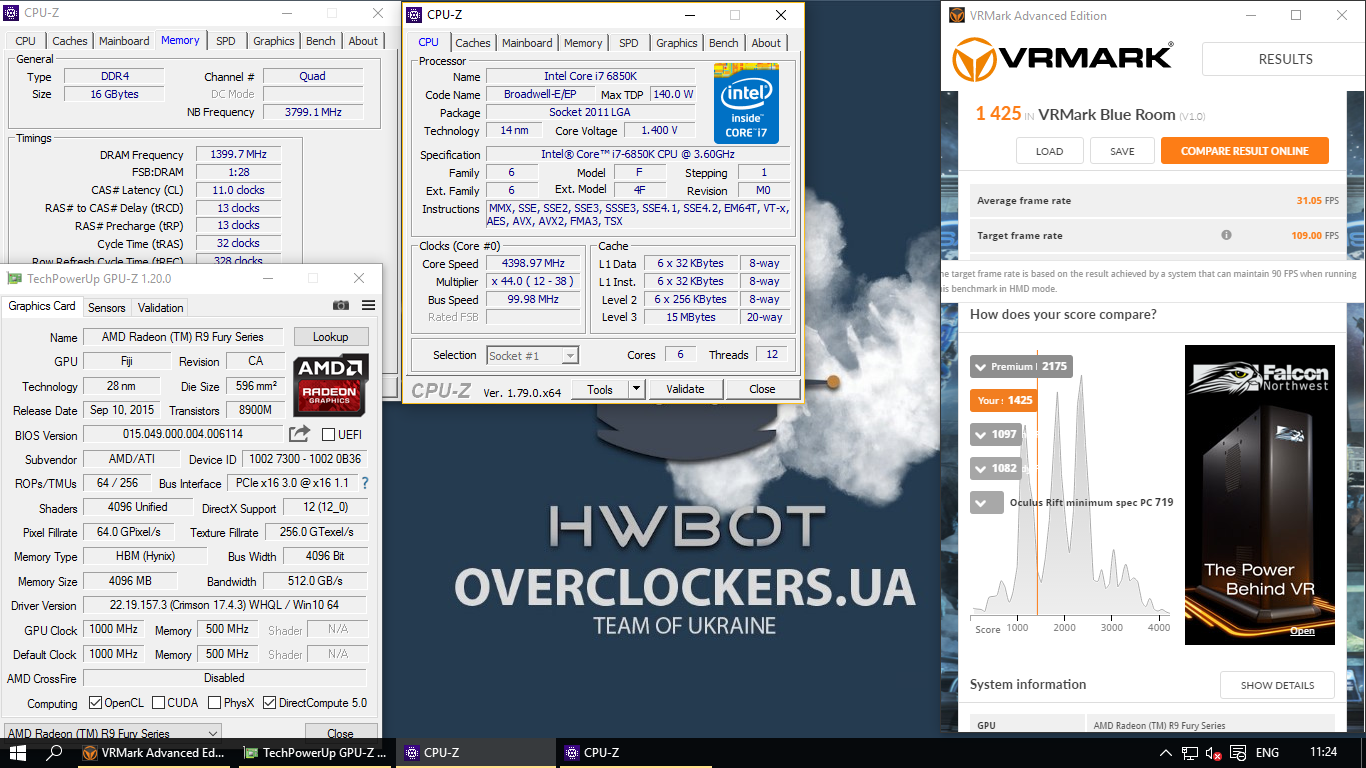This screenshot has height=768, width=1366.
Task: Open the Windows Start menu
Action: 18,753
